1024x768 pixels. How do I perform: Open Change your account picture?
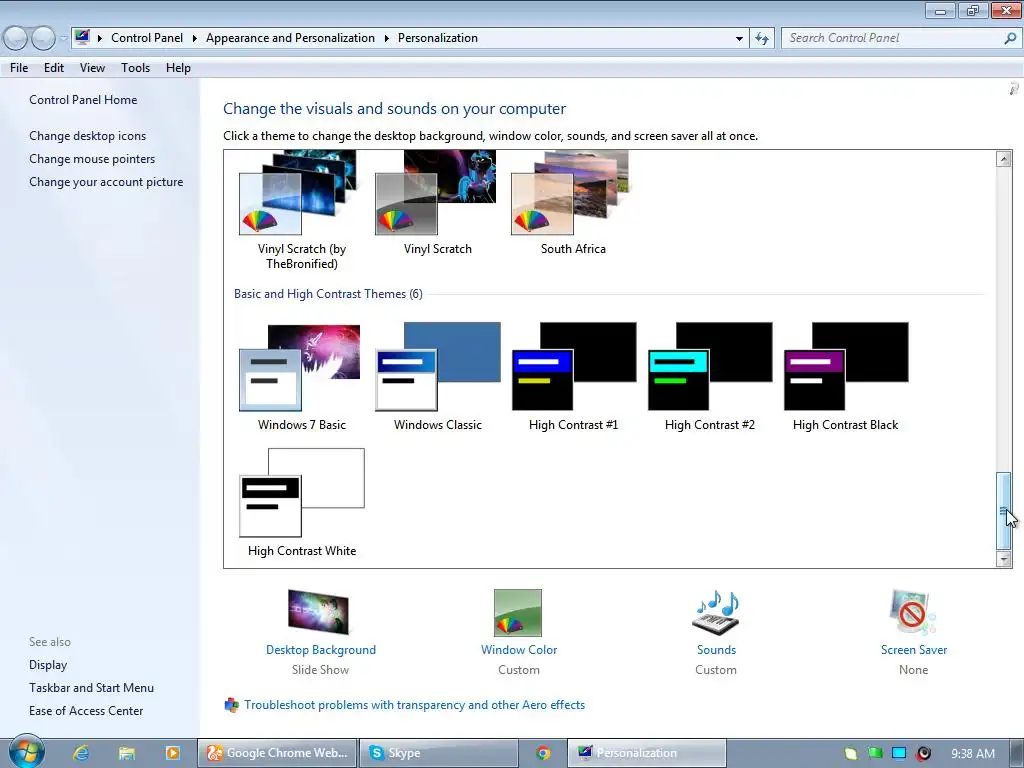click(x=106, y=182)
